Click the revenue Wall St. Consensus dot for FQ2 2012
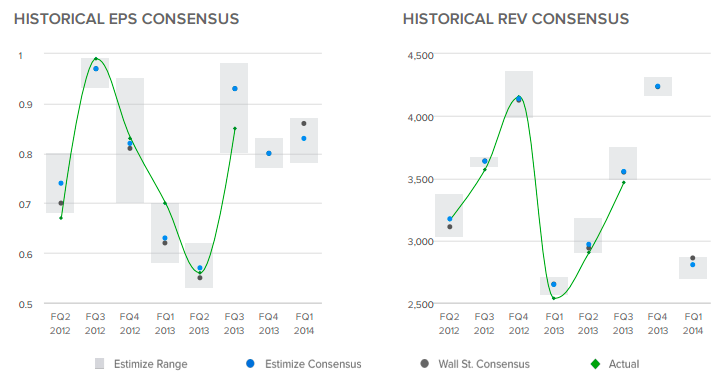This screenshot has height=387, width=722. pos(450,227)
